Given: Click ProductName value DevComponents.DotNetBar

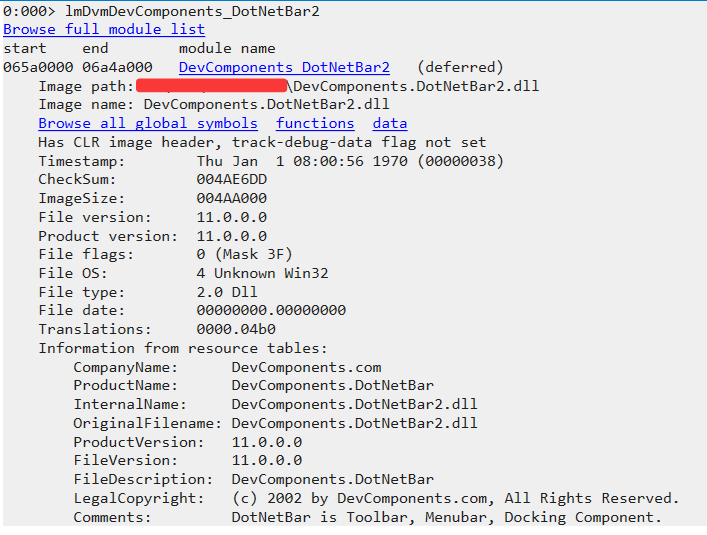Looking at the screenshot, I should click(x=333, y=386).
